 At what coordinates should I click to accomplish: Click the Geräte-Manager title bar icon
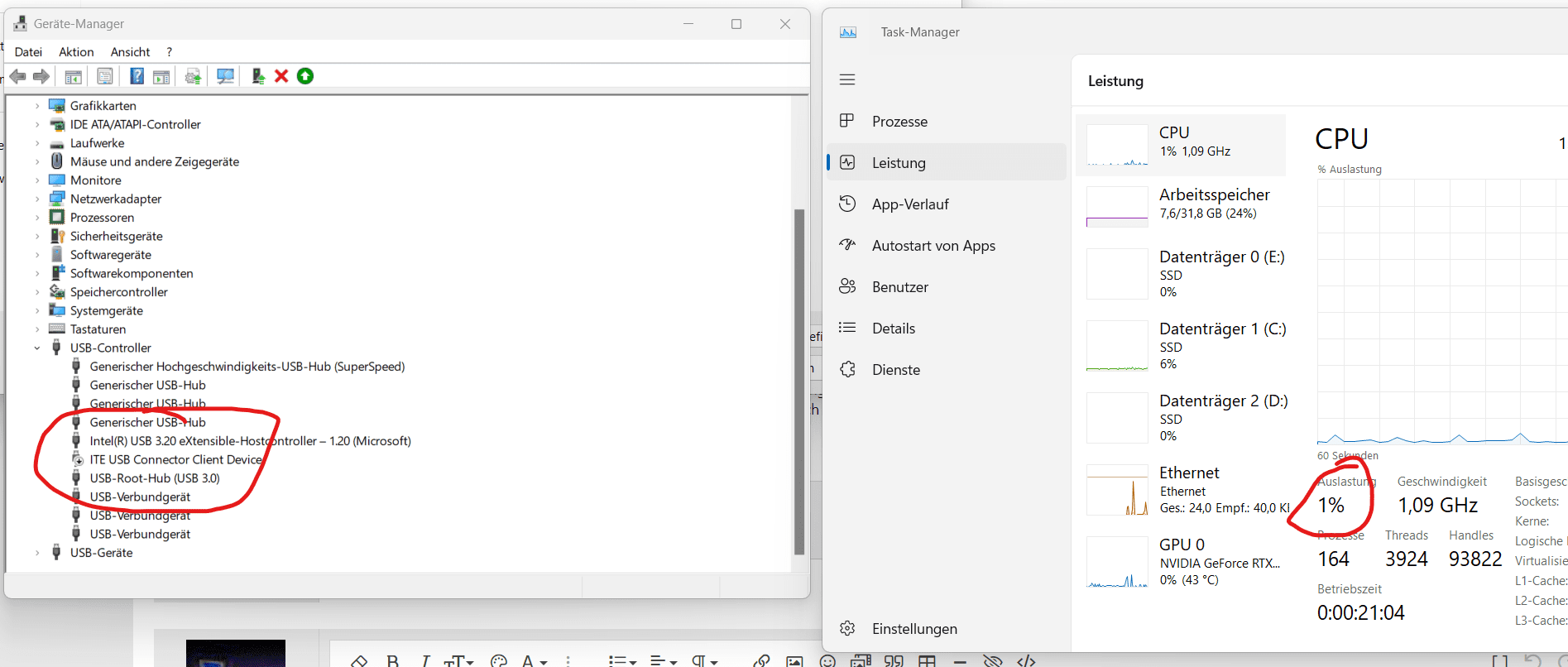coord(20,23)
